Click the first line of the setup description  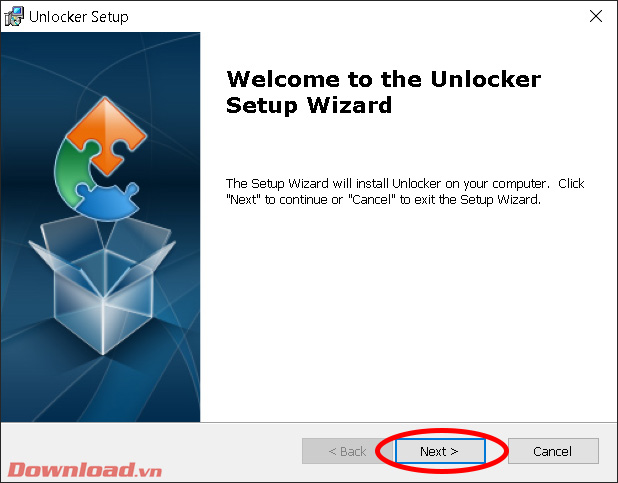[x=405, y=184]
